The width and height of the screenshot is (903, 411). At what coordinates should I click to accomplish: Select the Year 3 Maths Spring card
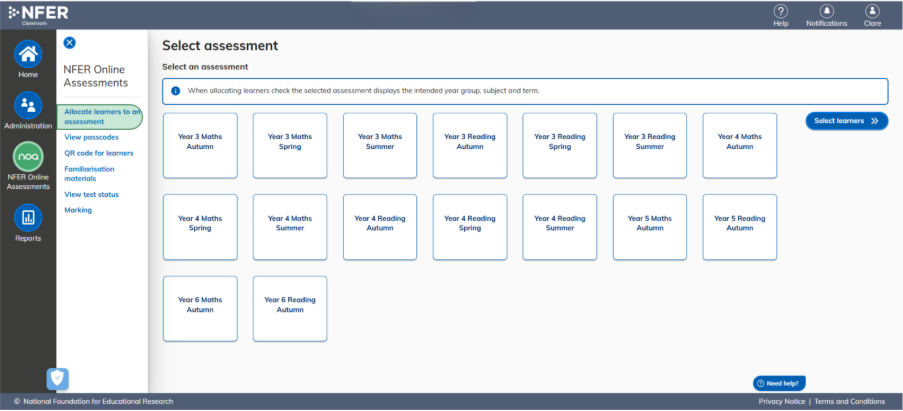(290, 146)
